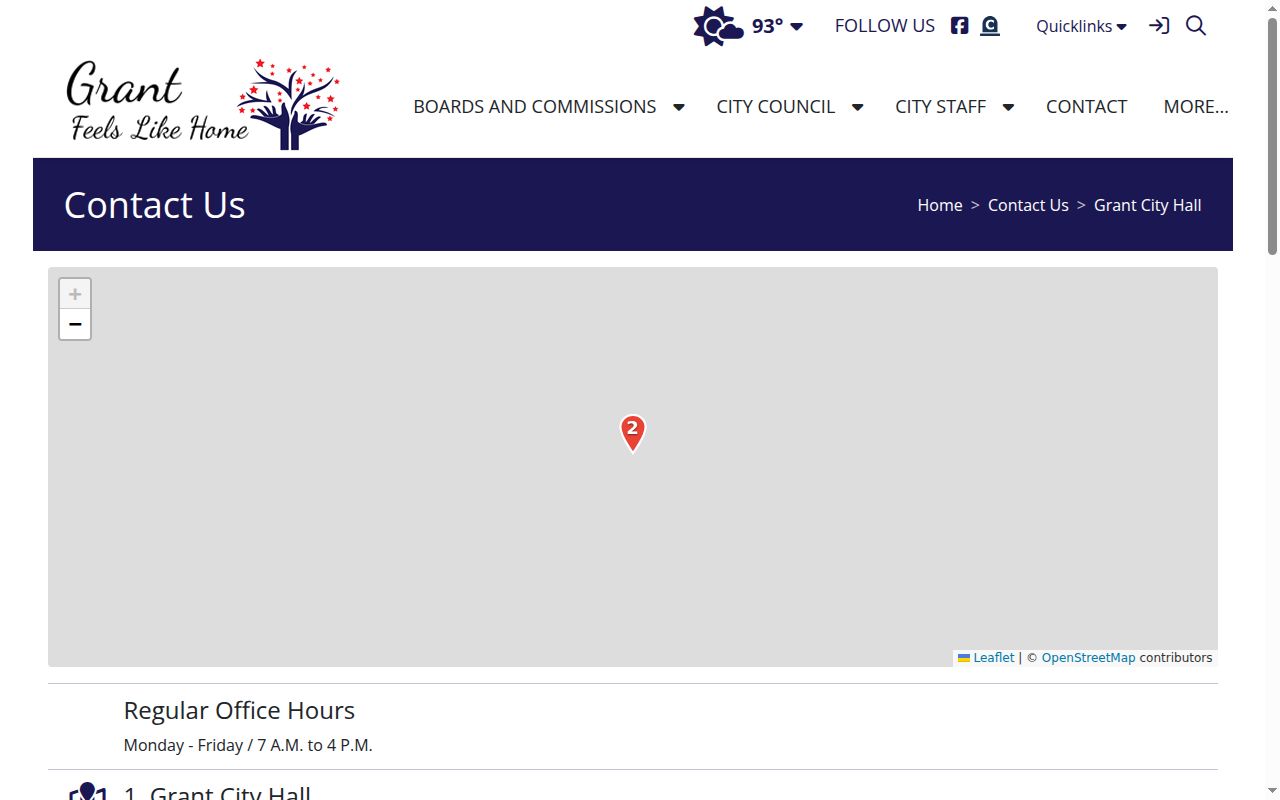Expand the City Staff menu arrow
This screenshot has width=1280, height=800.
pos(1008,107)
